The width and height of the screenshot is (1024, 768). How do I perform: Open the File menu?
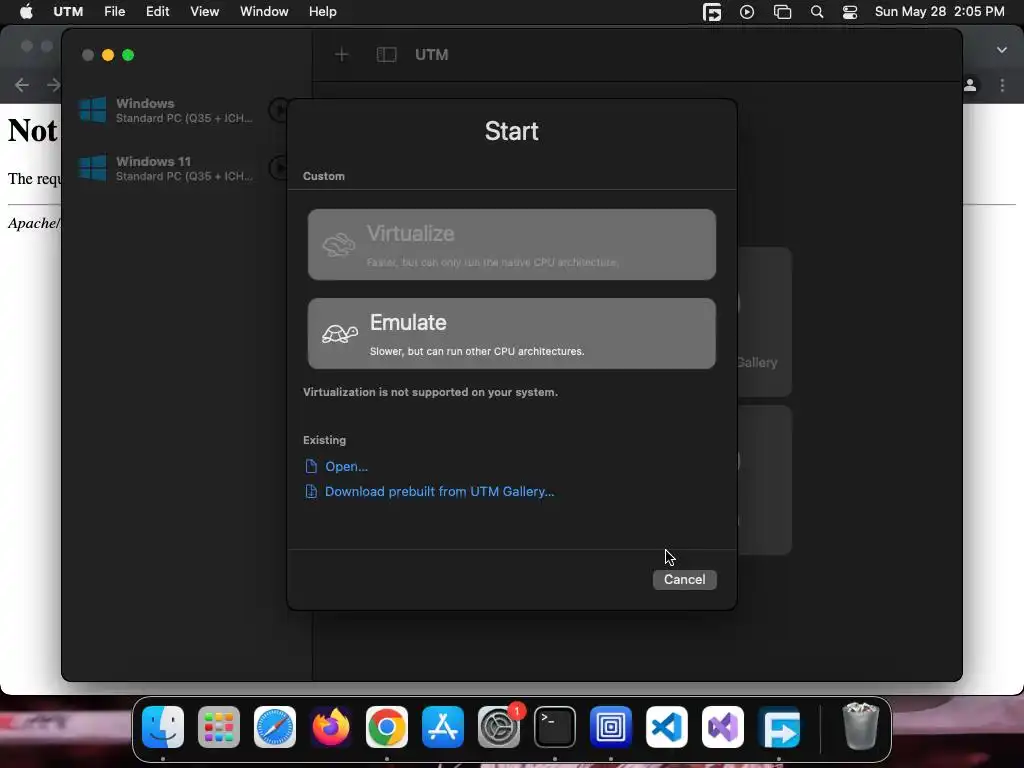(114, 12)
